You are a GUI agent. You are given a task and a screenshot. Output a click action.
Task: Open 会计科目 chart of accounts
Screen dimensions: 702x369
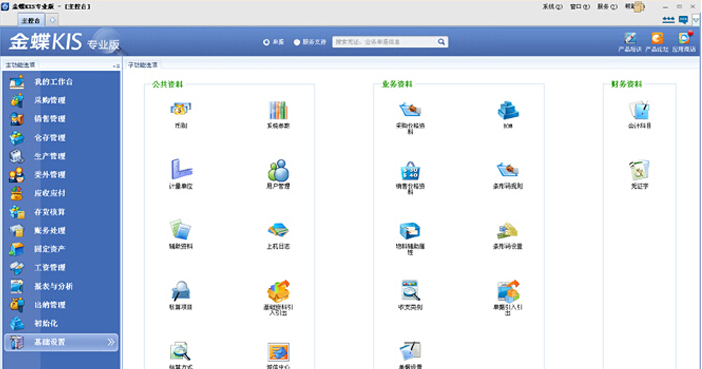[639, 114]
